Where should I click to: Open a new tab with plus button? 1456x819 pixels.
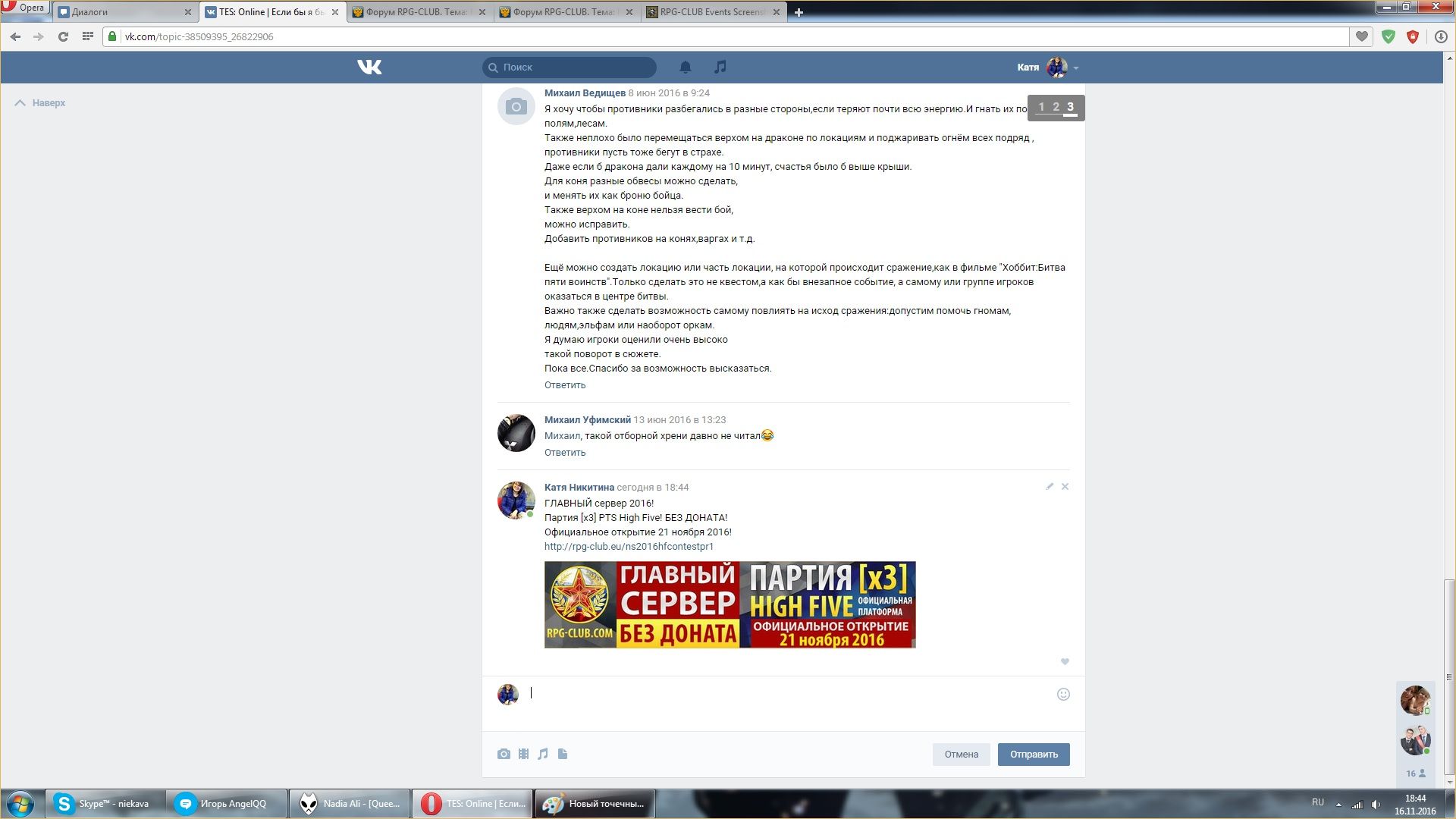(x=799, y=12)
